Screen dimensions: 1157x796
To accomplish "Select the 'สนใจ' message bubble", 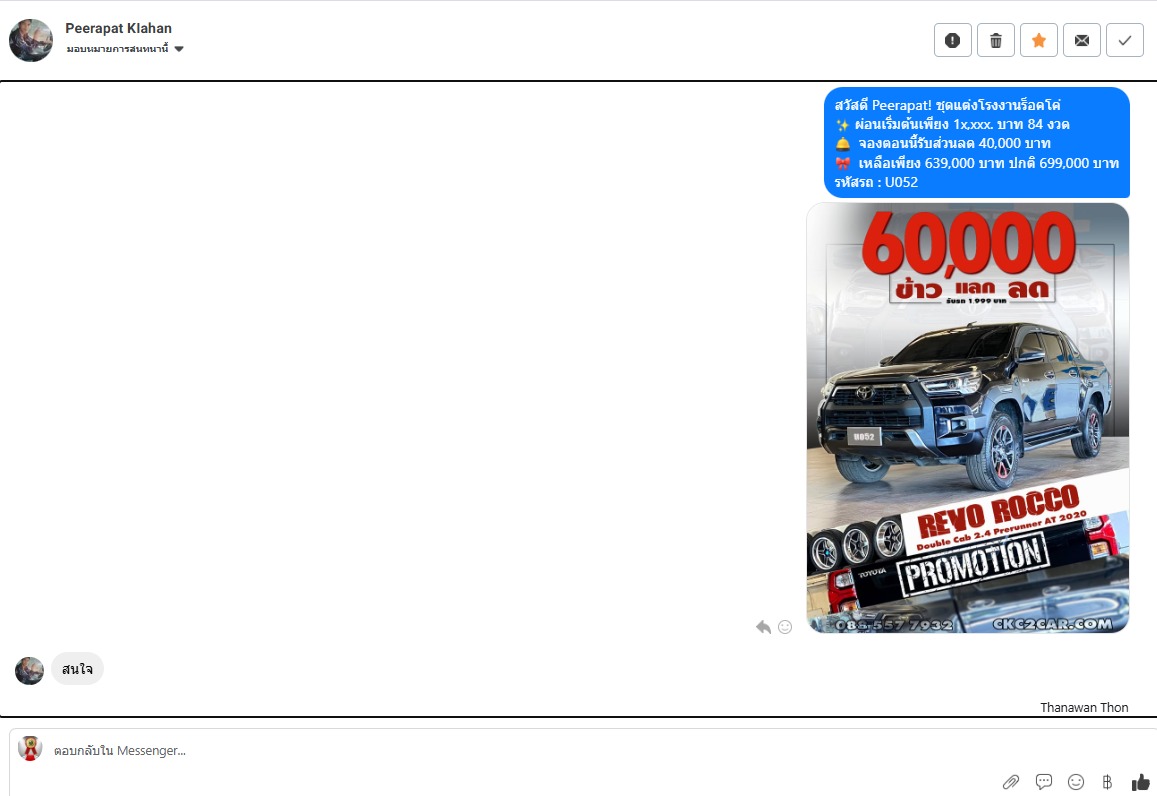I will [77, 669].
